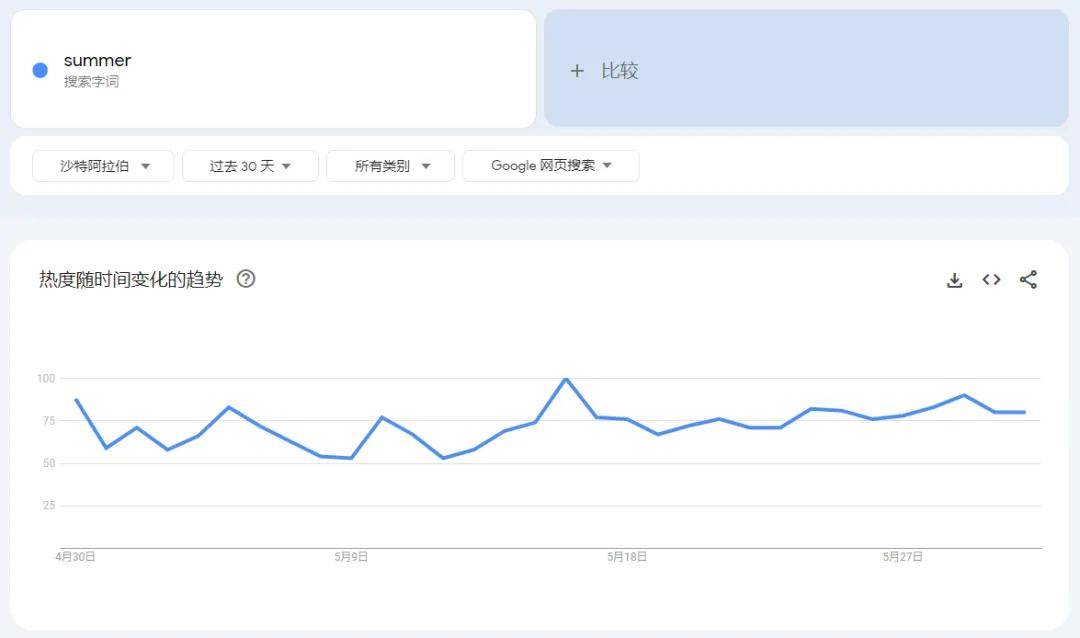Open the embed code icon
The image size is (1080, 638).
(x=991, y=279)
